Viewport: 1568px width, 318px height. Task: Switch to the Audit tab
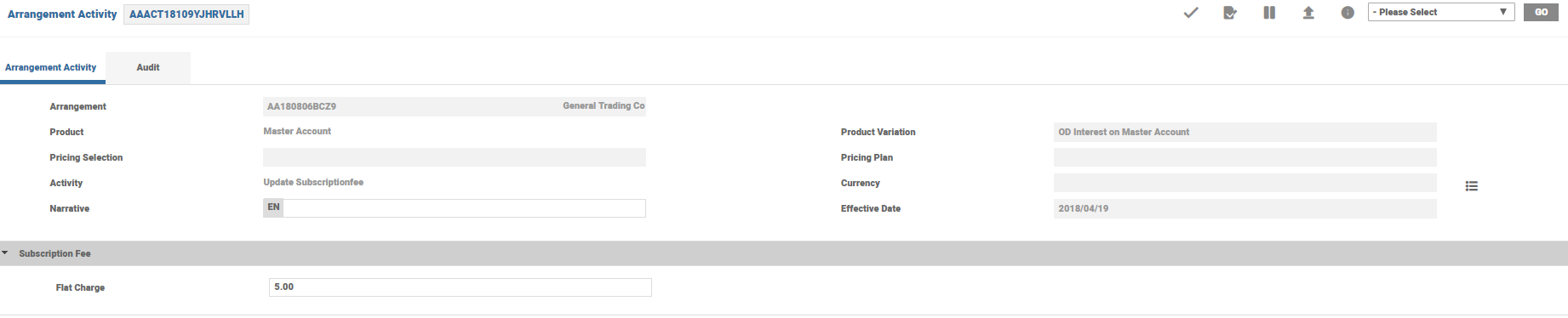click(148, 67)
